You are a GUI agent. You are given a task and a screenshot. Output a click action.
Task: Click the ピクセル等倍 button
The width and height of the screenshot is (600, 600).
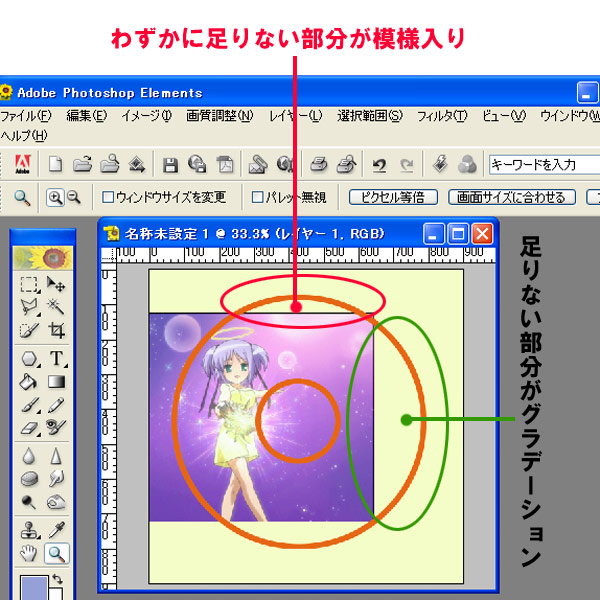393,197
